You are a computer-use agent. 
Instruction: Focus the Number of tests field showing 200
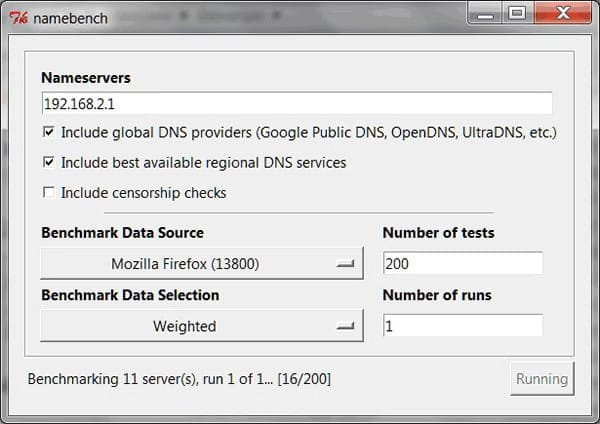point(462,264)
